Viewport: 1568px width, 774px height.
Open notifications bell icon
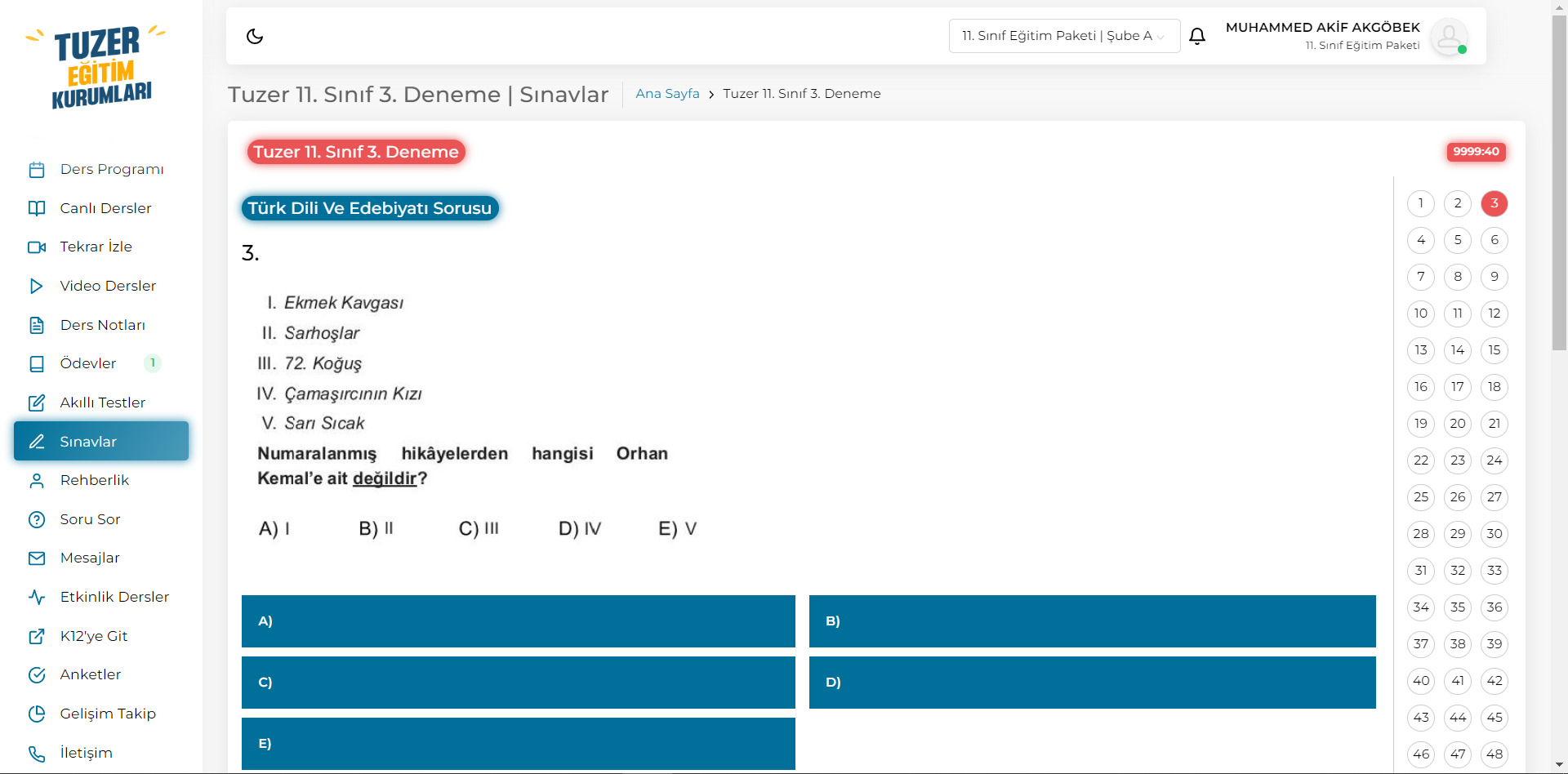(x=1197, y=36)
